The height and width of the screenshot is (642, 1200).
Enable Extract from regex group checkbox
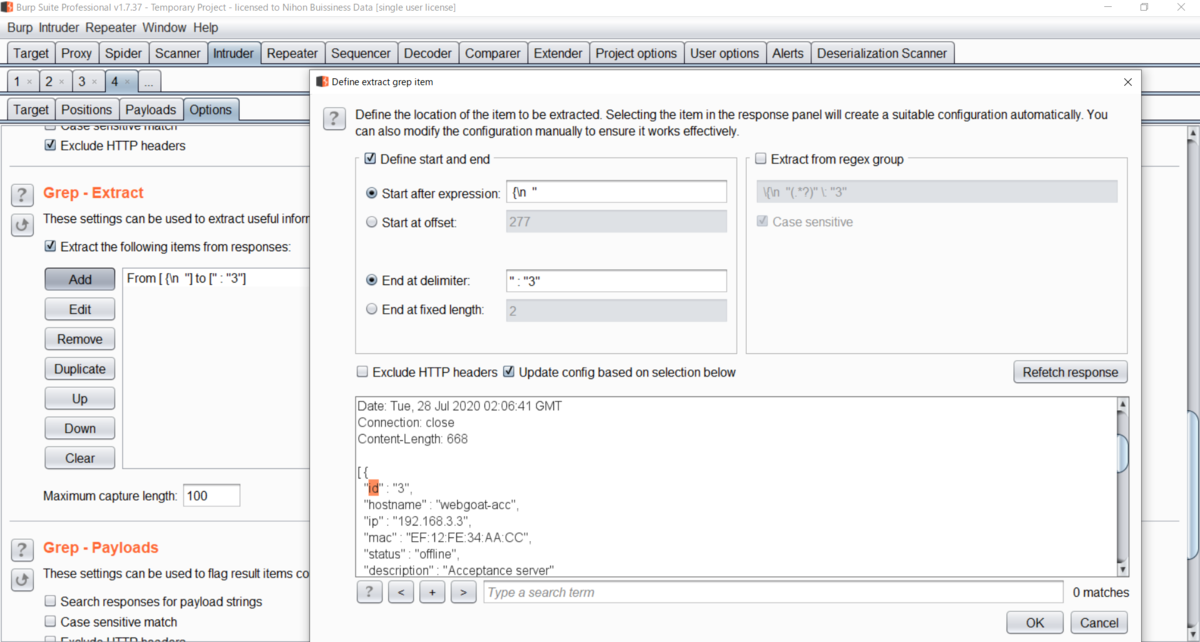pos(761,159)
